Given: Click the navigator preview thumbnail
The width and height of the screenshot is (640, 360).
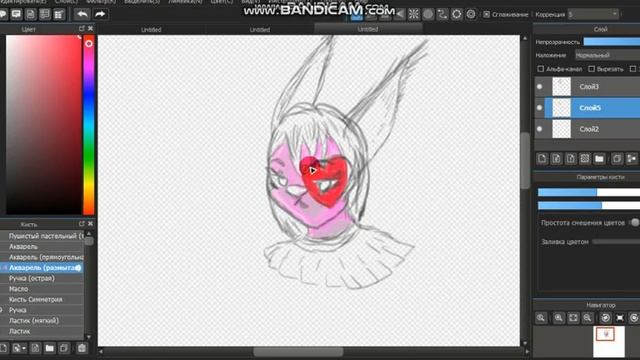Looking at the screenshot, I should coord(609,341).
